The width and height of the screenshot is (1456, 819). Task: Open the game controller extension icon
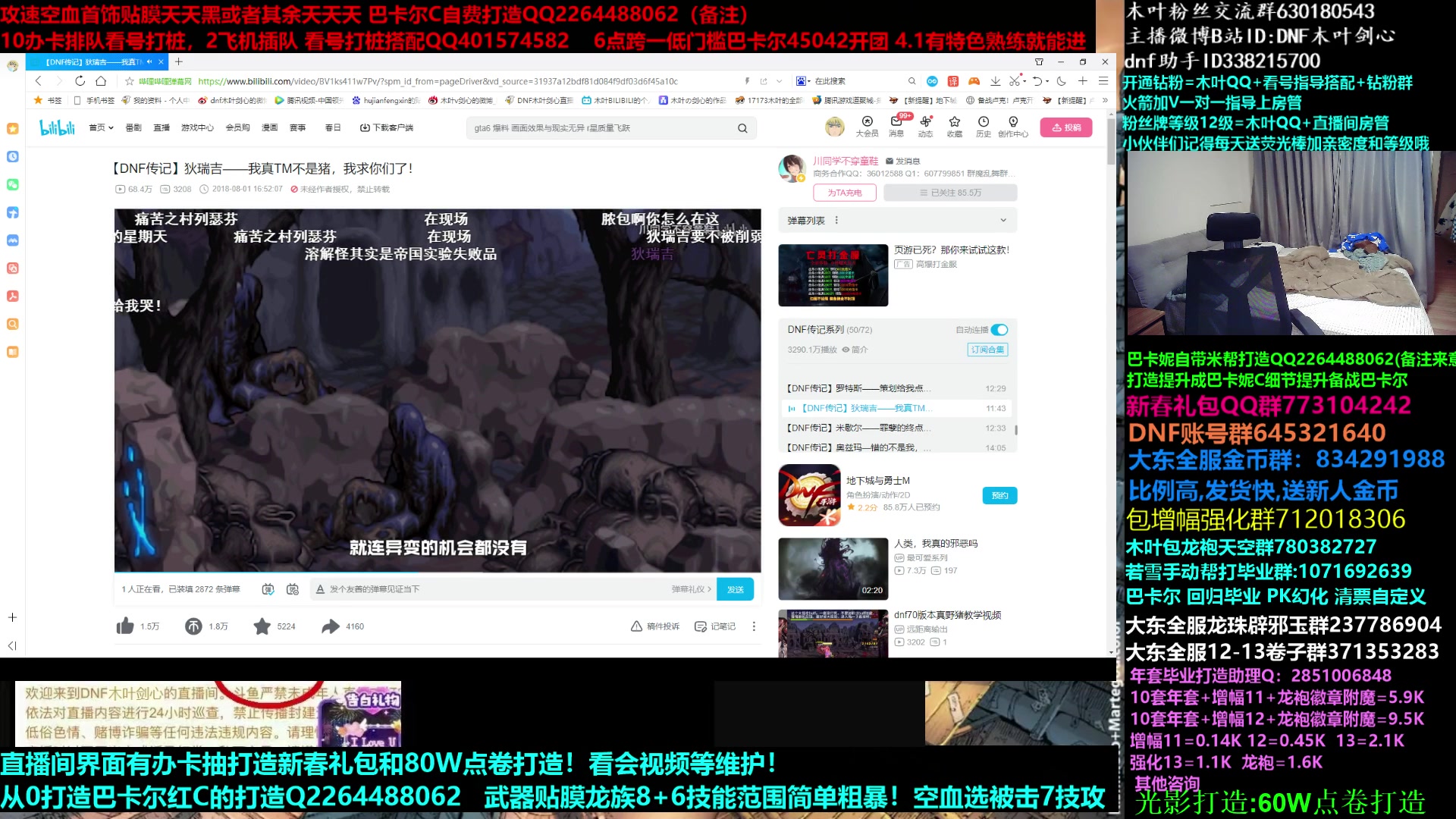974,81
